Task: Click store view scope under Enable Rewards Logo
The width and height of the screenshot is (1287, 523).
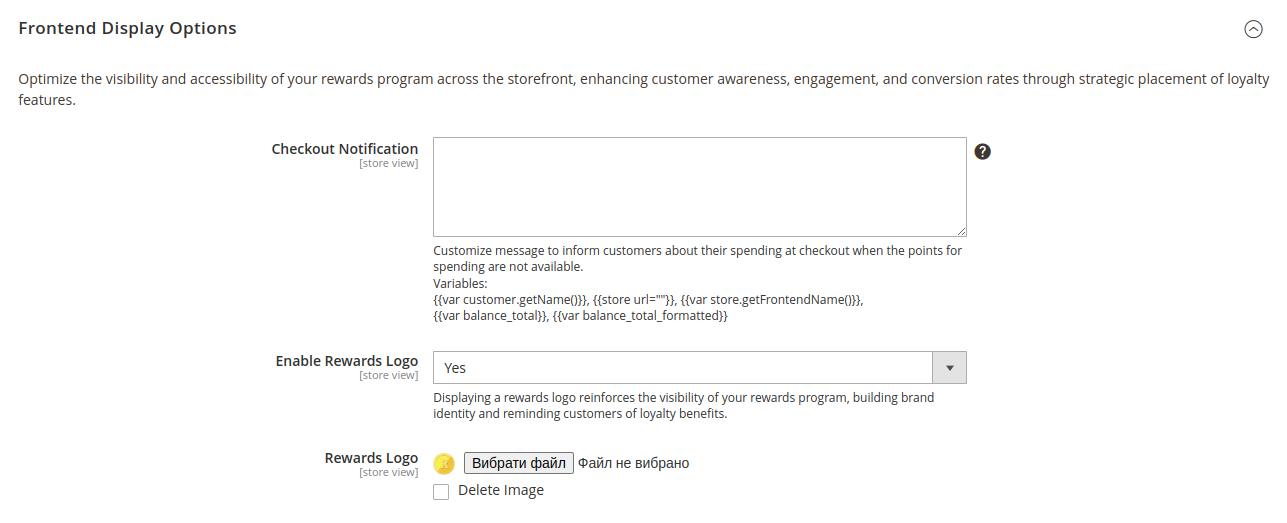Action: [389, 376]
